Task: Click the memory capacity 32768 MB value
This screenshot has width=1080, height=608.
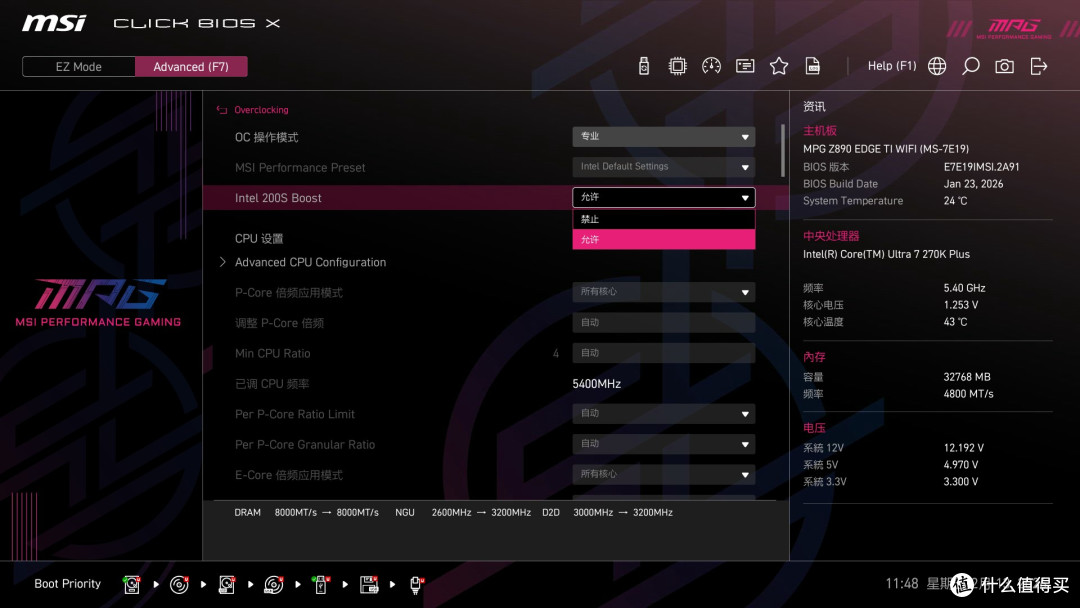Action: 967,377
